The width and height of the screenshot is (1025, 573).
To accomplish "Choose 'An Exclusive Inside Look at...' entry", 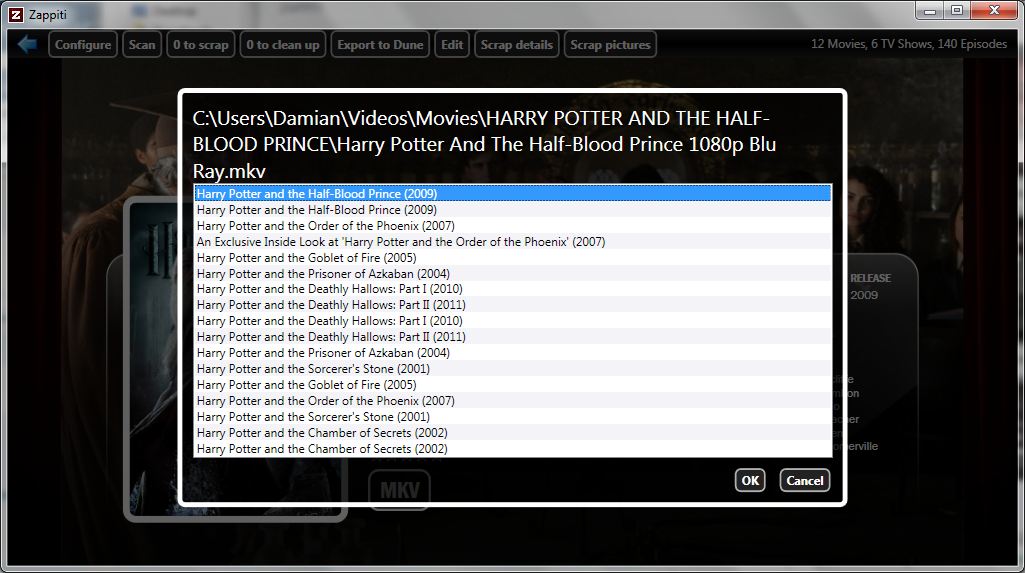I will [512, 242].
